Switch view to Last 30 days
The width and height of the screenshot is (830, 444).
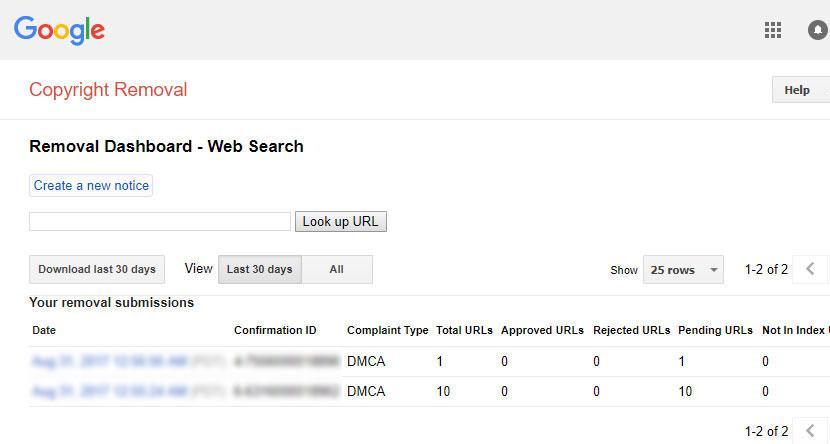[260, 269]
